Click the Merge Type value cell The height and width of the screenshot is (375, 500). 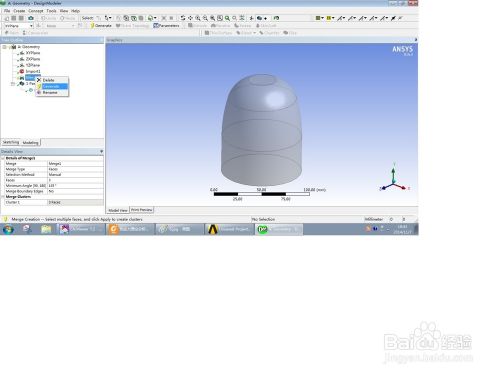click(75, 169)
